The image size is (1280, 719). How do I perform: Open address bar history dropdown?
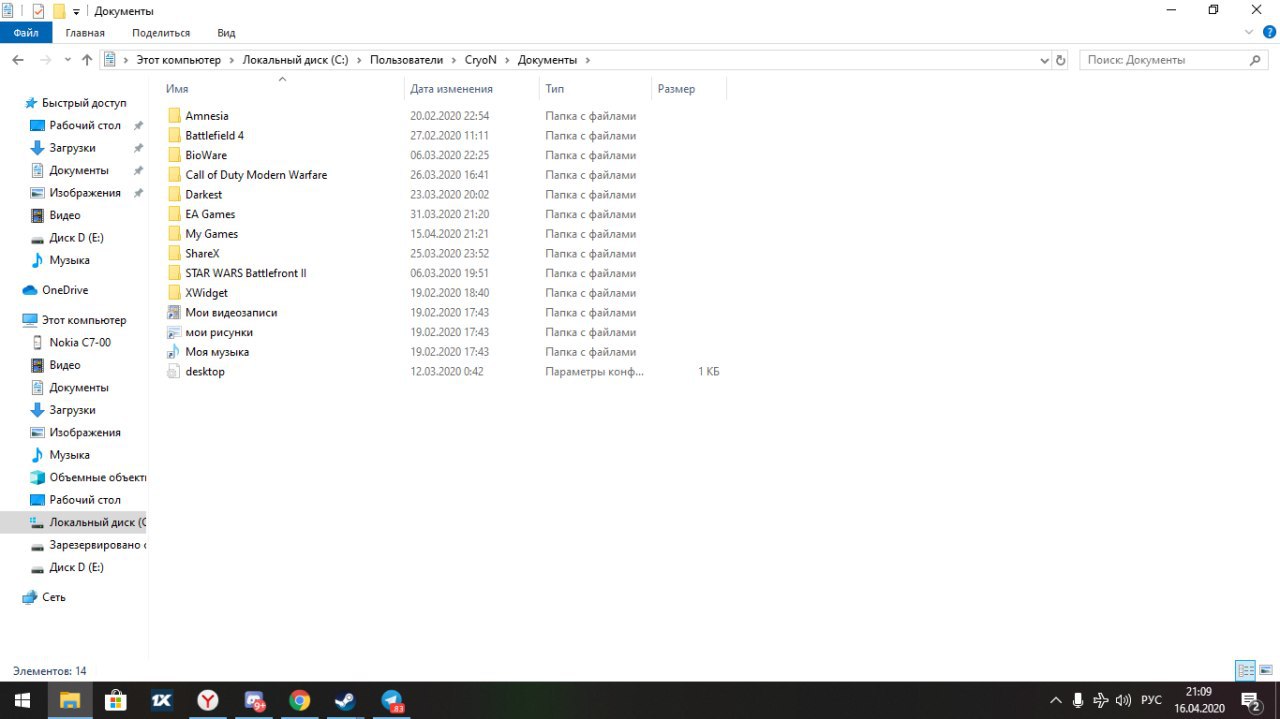(x=1042, y=60)
